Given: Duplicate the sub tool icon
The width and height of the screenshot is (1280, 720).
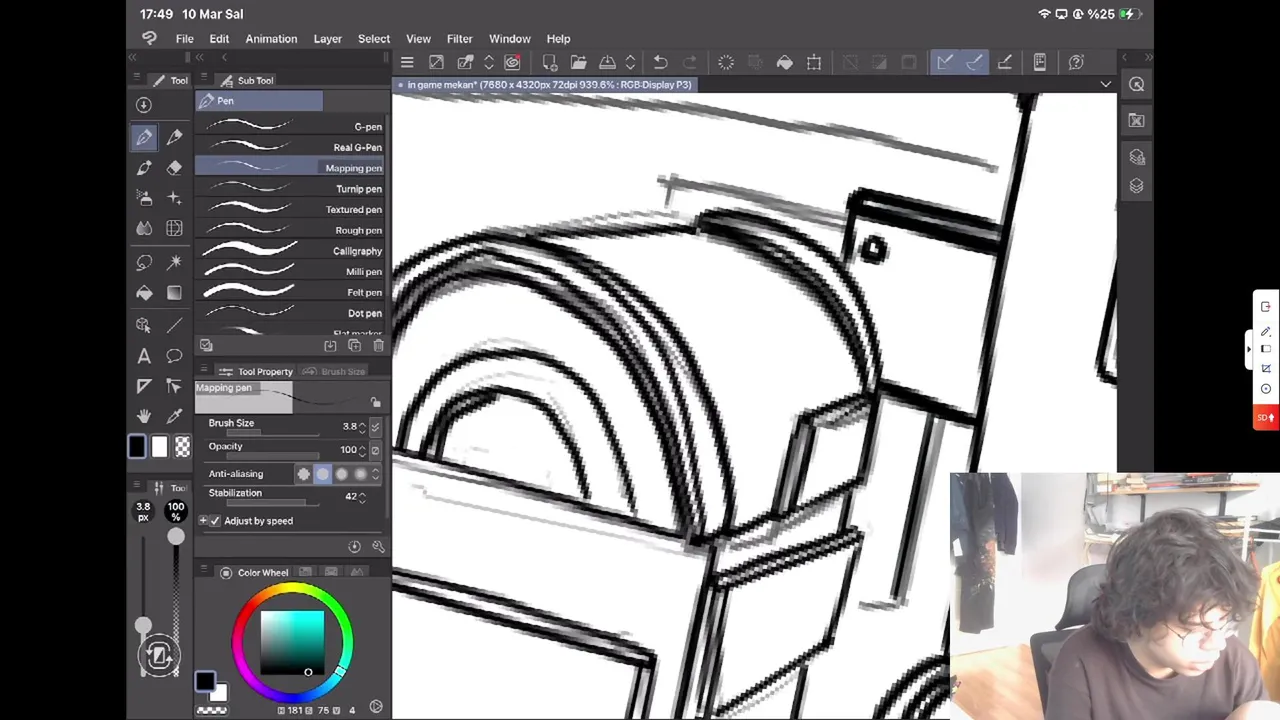Looking at the screenshot, I should pos(354,345).
